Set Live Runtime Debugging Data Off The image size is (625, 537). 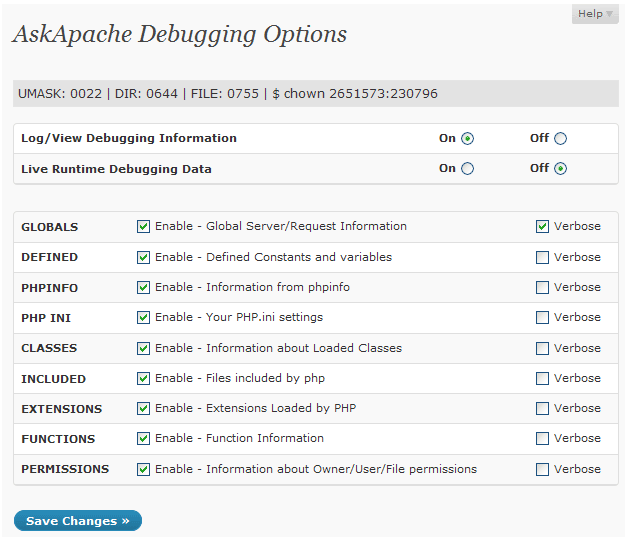tap(560, 169)
